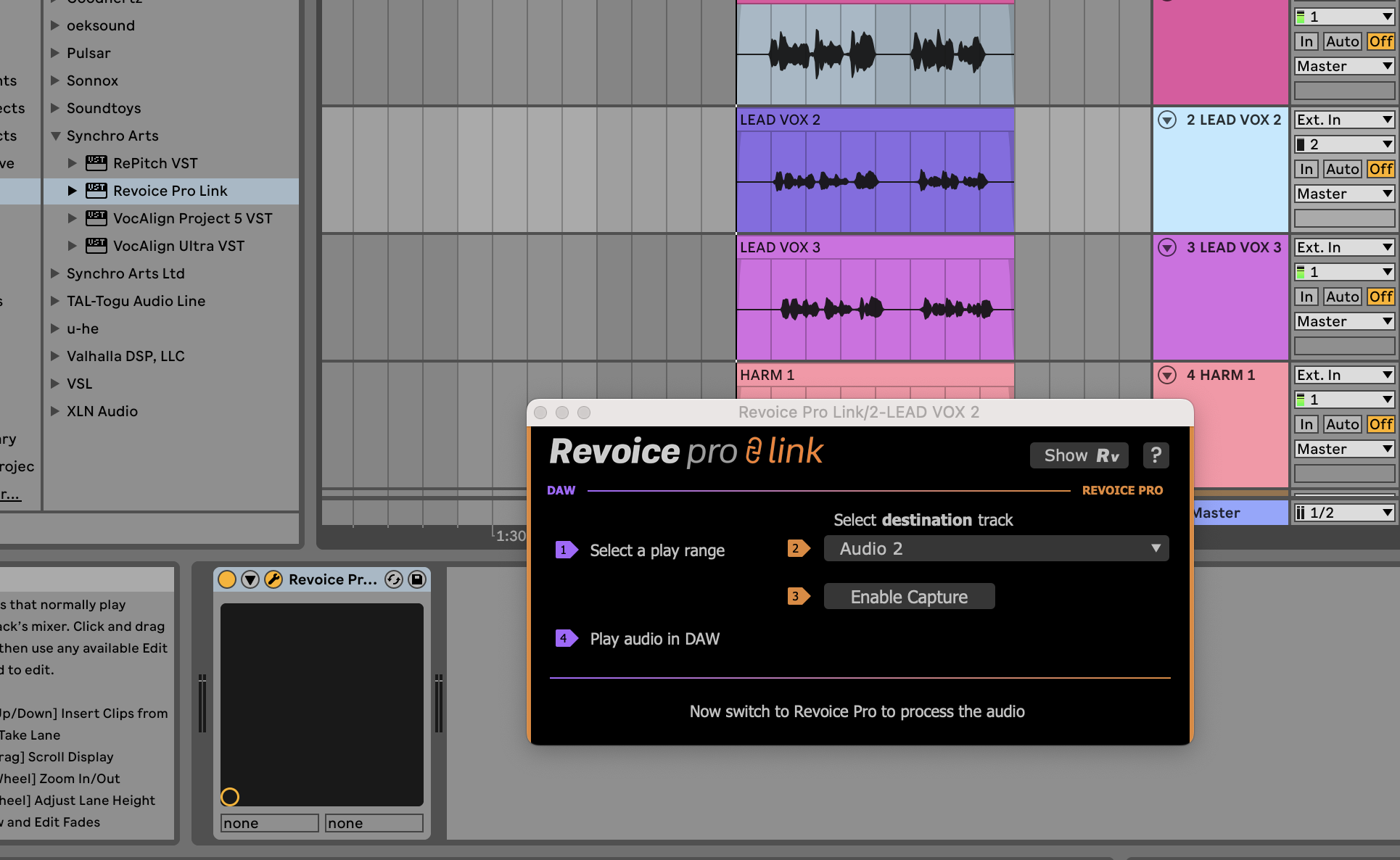This screenshot has width=1400, height=860.
Task: Open LEAD VOX 2 Ext. In input menu
Action: click(1344, 120)
